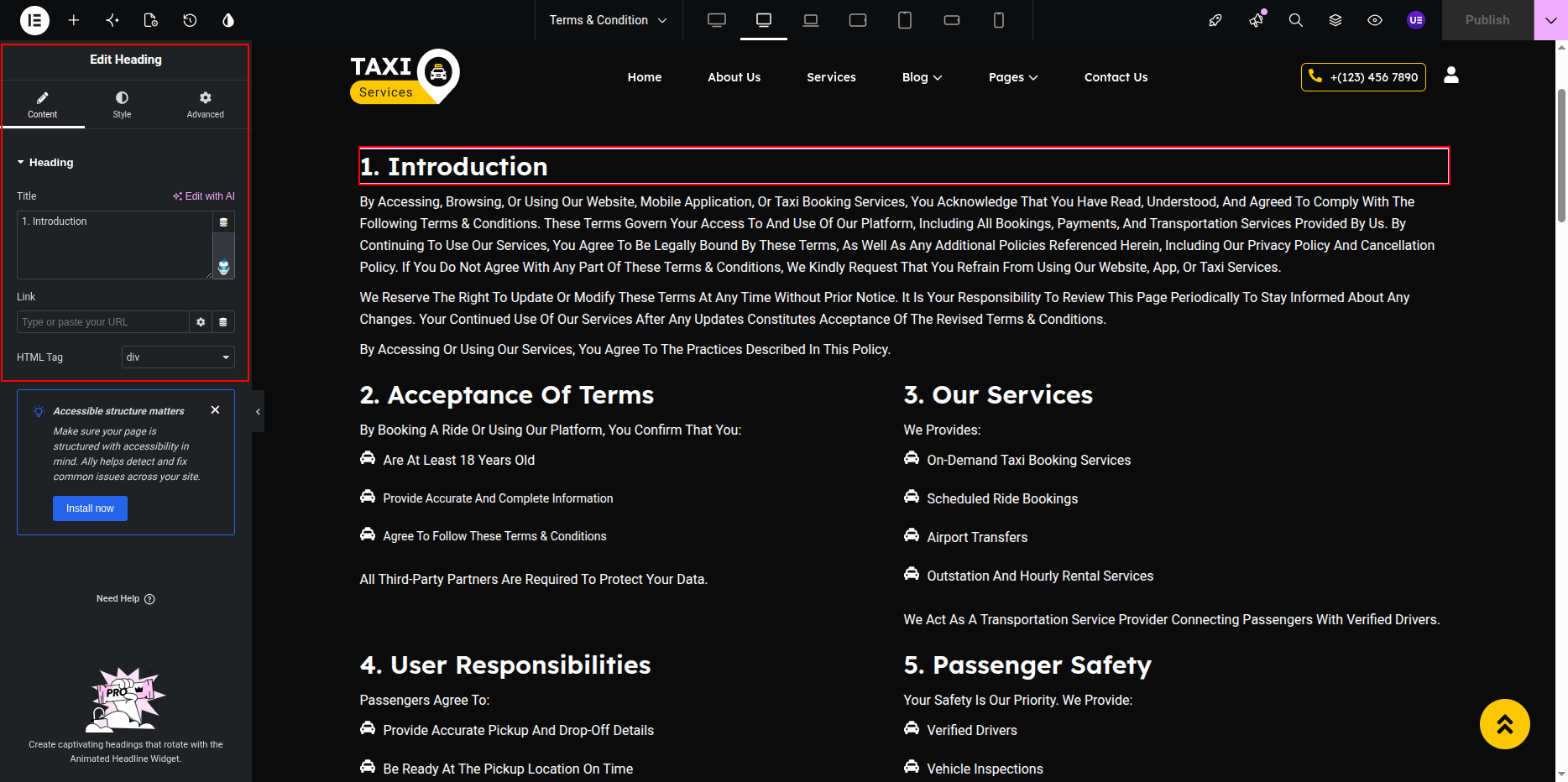Viewport: 1568px width, 782px height.
Task: Click the AI assistant icon in the Title field
Action: click(223, 268)
